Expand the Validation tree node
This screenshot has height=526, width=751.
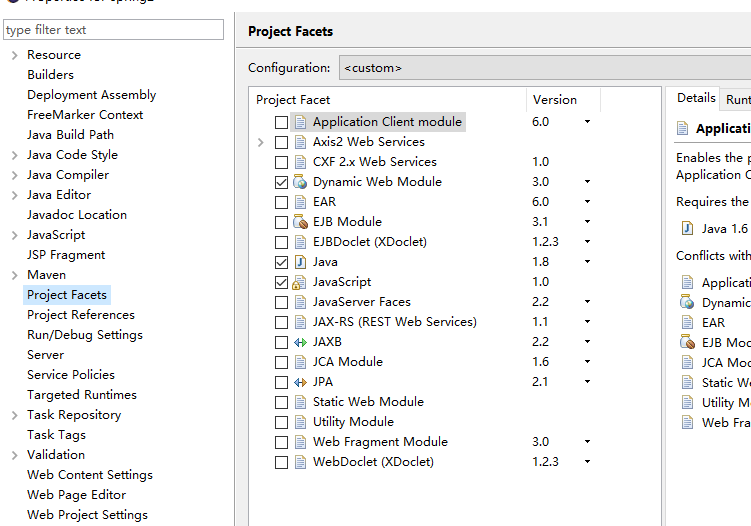[15, 455]
